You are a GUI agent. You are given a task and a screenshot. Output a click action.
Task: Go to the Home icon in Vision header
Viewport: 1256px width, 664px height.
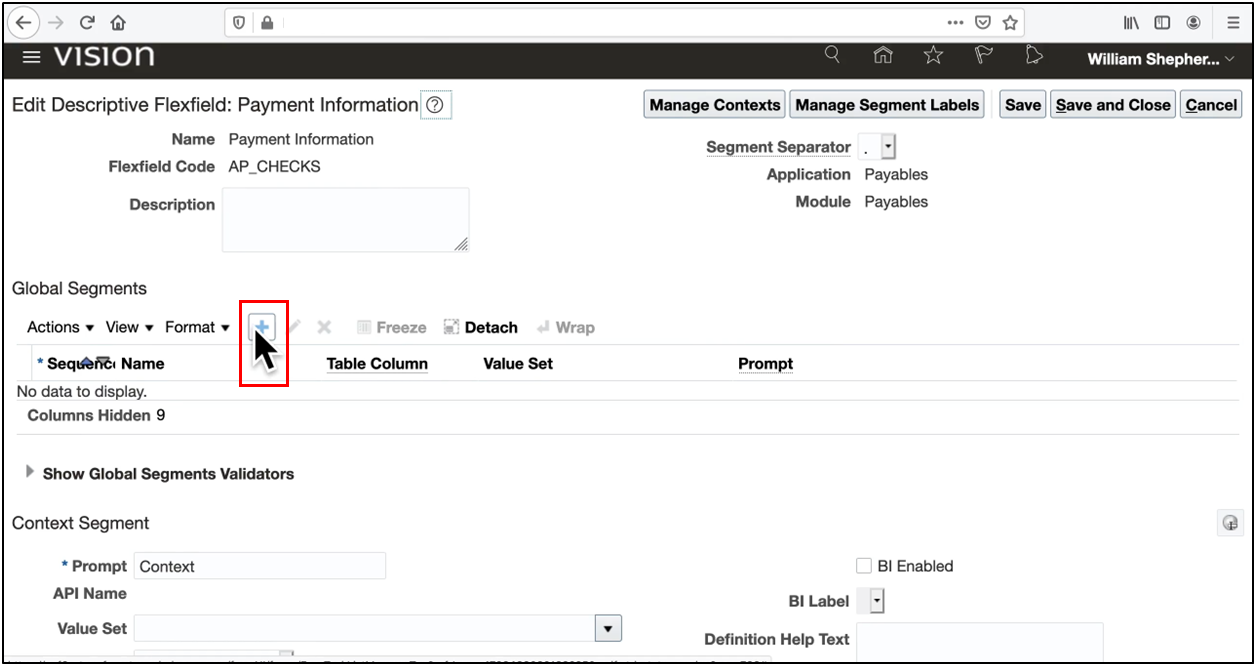coord(883,56)
